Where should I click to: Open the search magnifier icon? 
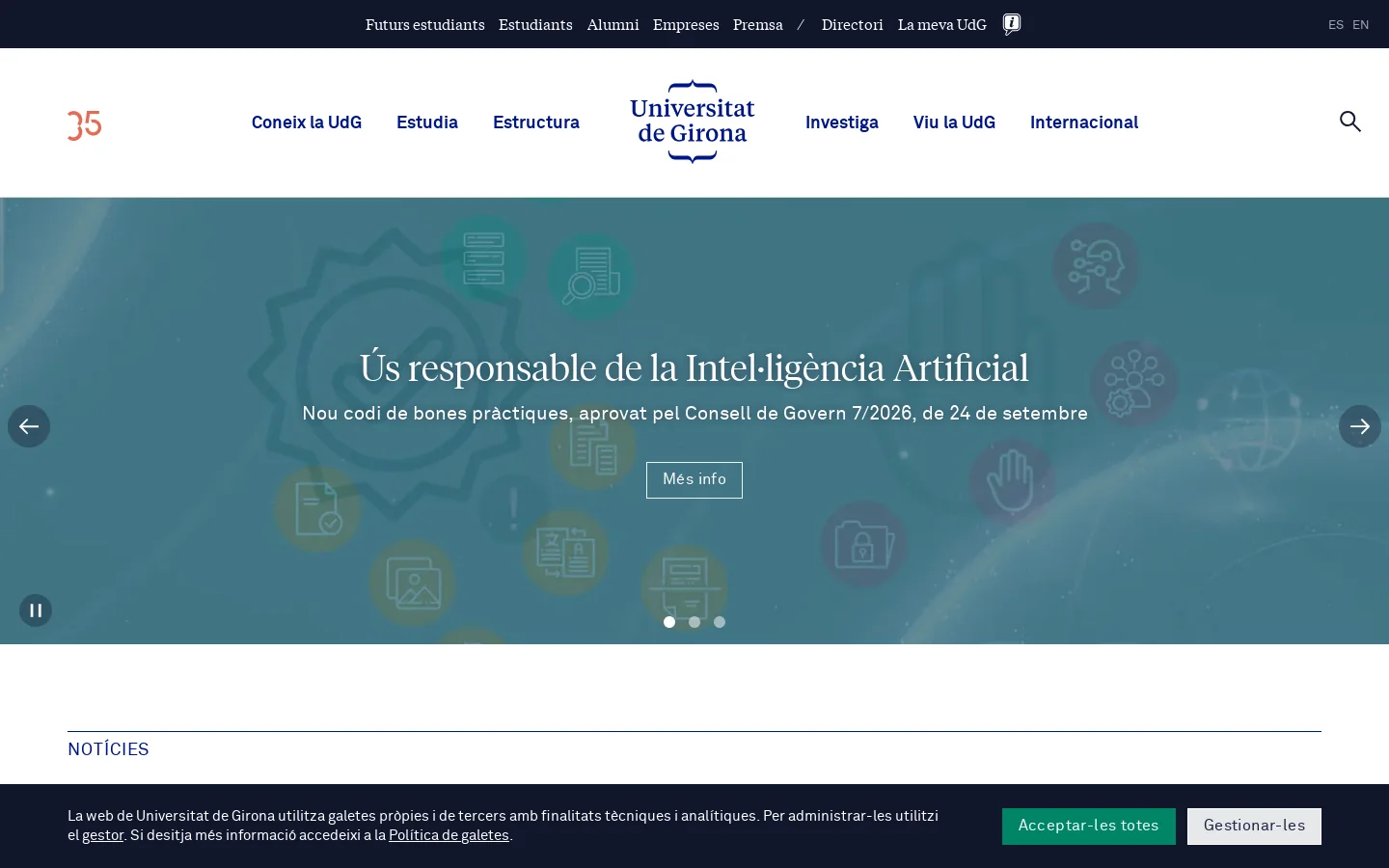(1350, 122)
